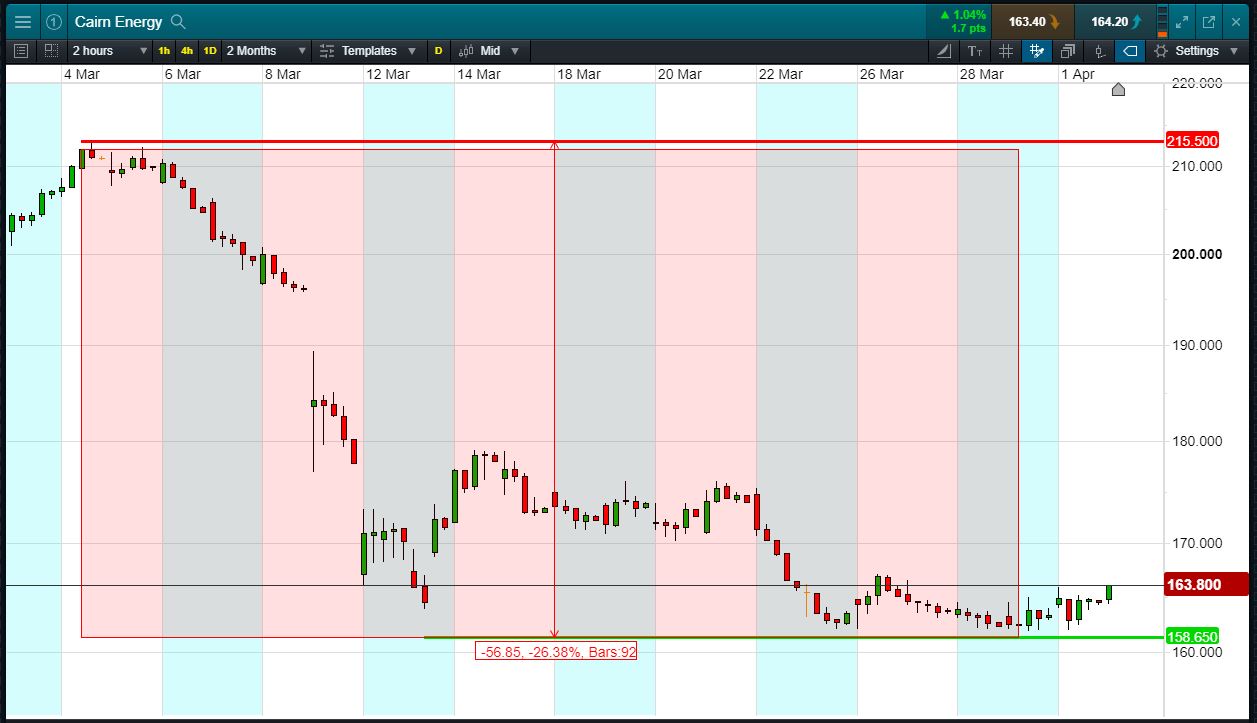1257x723 pixels.
Task: Expand chart to full screen
Action: pos(1182,21)
